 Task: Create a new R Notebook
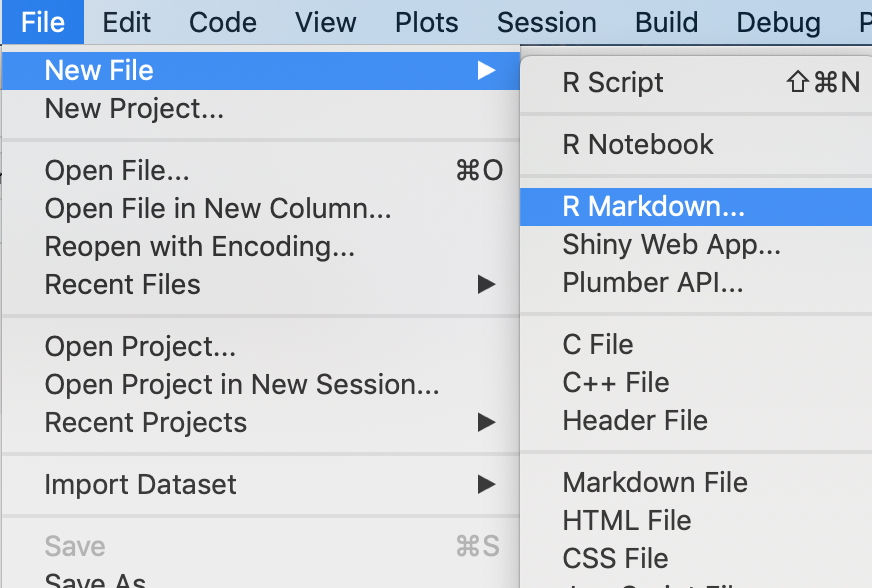coord(638,145)
